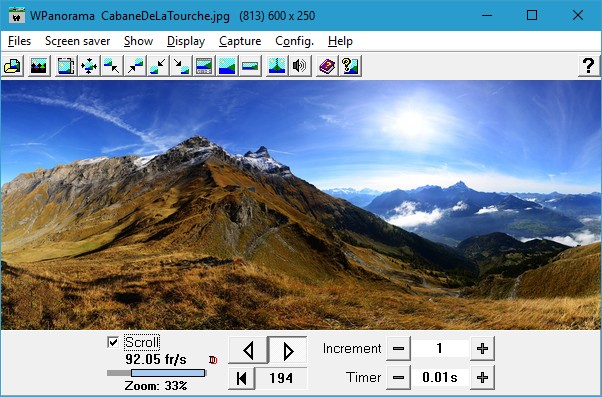Click the mountain panorama image

pos(301,205)
